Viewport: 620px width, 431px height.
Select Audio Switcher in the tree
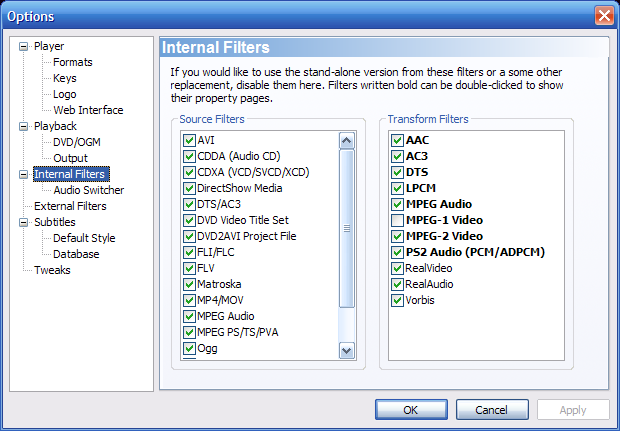coord(89,190)
